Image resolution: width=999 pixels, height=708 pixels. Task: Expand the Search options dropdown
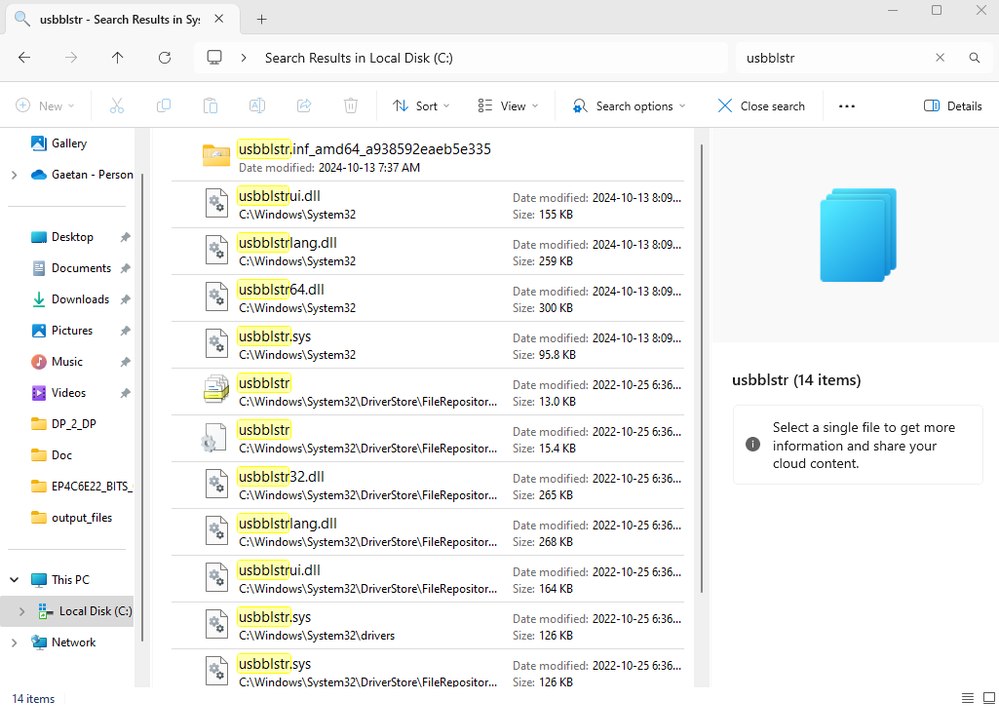pyautogui.click(x=629, y=106)
